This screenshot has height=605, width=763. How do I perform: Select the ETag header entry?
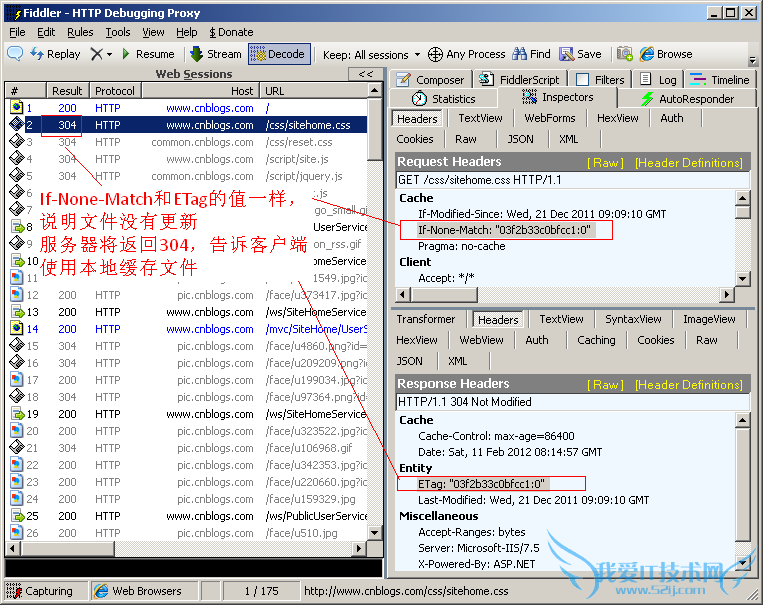click(x=481, y=484)
